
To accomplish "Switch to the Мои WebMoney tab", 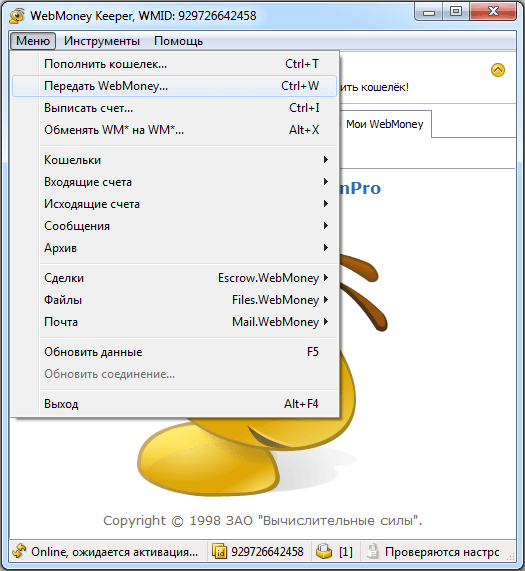I will [385, 124].
